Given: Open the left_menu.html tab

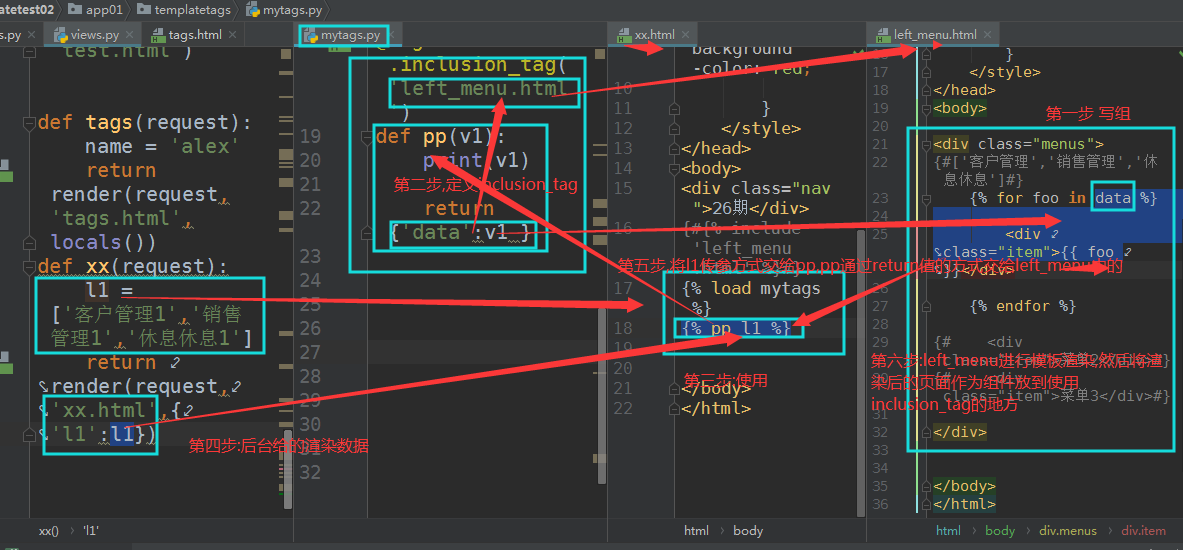Looking at the screenshot, I should (934, 35).
